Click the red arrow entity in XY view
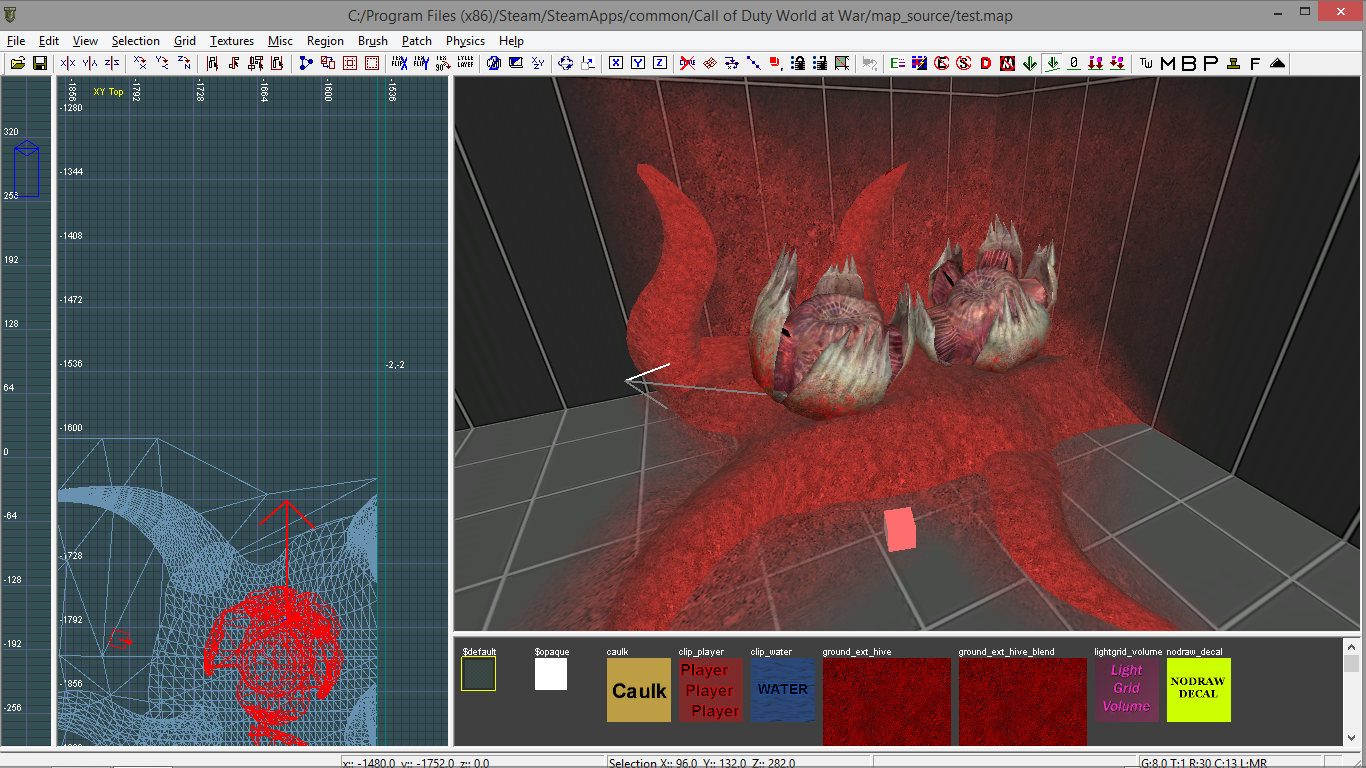 pos(287,545)
